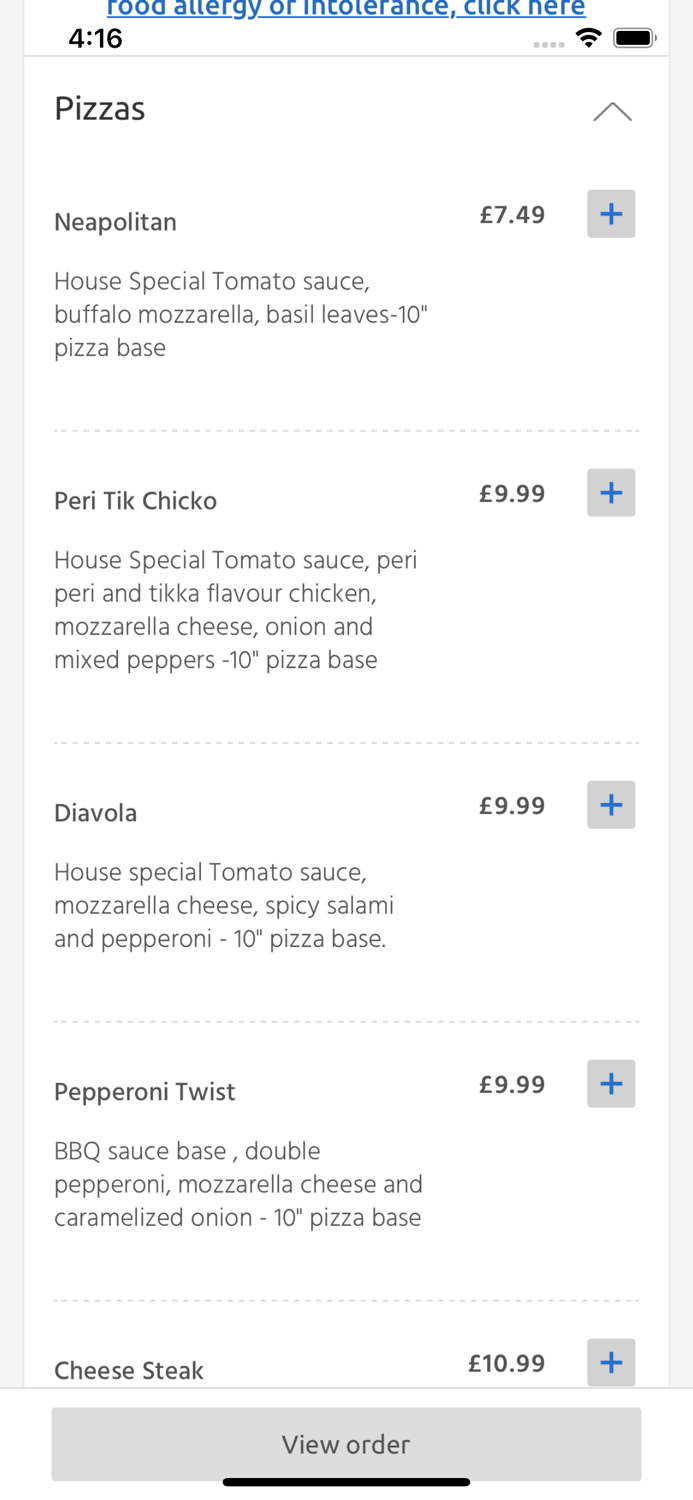Tap the Cheese Steak £10.99 price
693x1500 pixels.
tap(506, 1363)
